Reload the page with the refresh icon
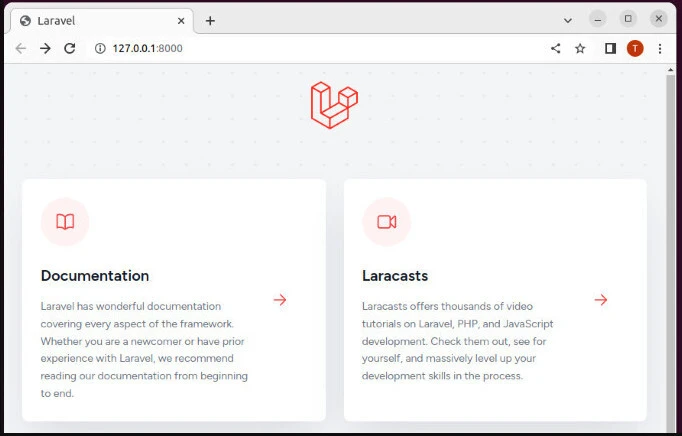The image size is (682, 436). [70, 48]
